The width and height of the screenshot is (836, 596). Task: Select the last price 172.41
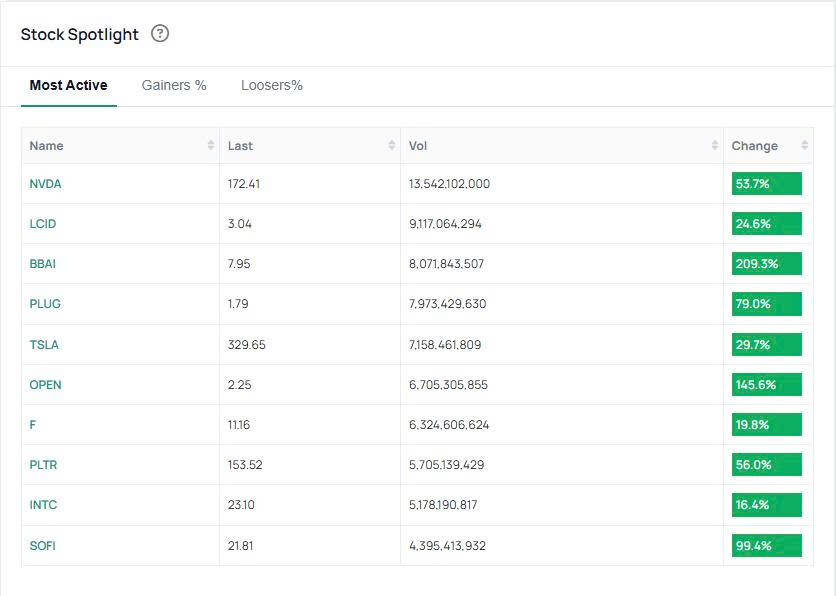pyautogui.click(x=244, y=184)
